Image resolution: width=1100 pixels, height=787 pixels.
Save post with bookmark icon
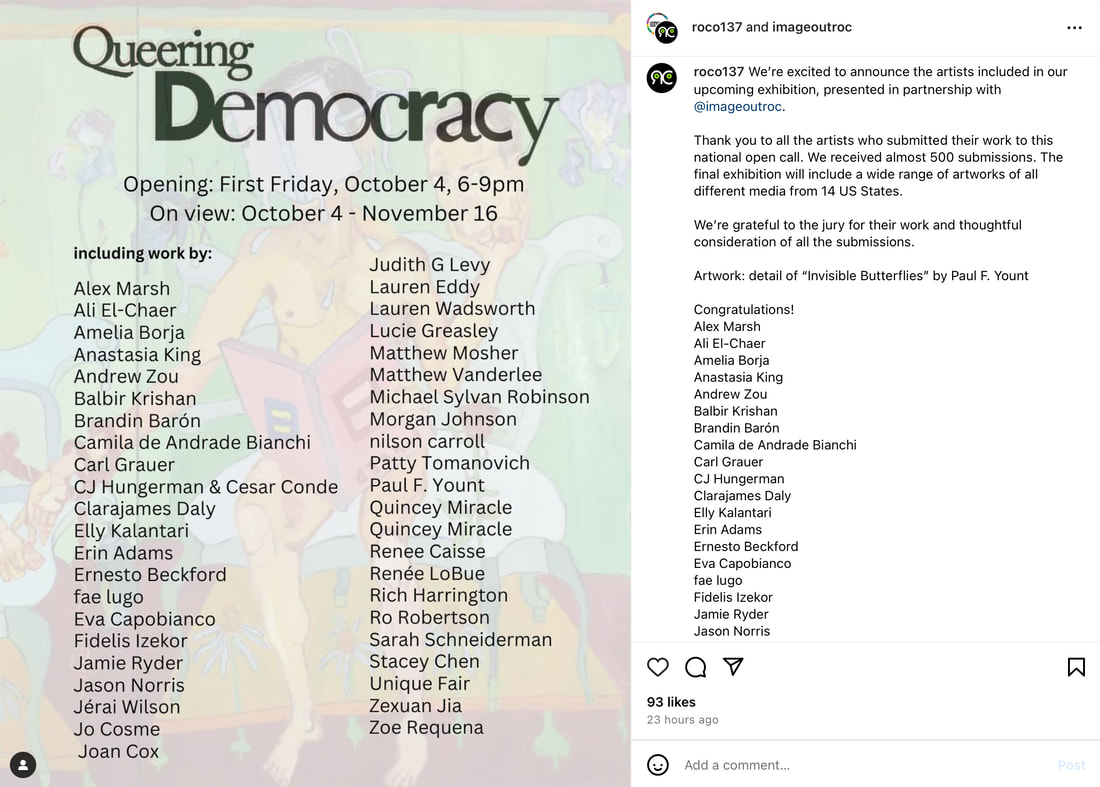click(x=1076, y=666)
